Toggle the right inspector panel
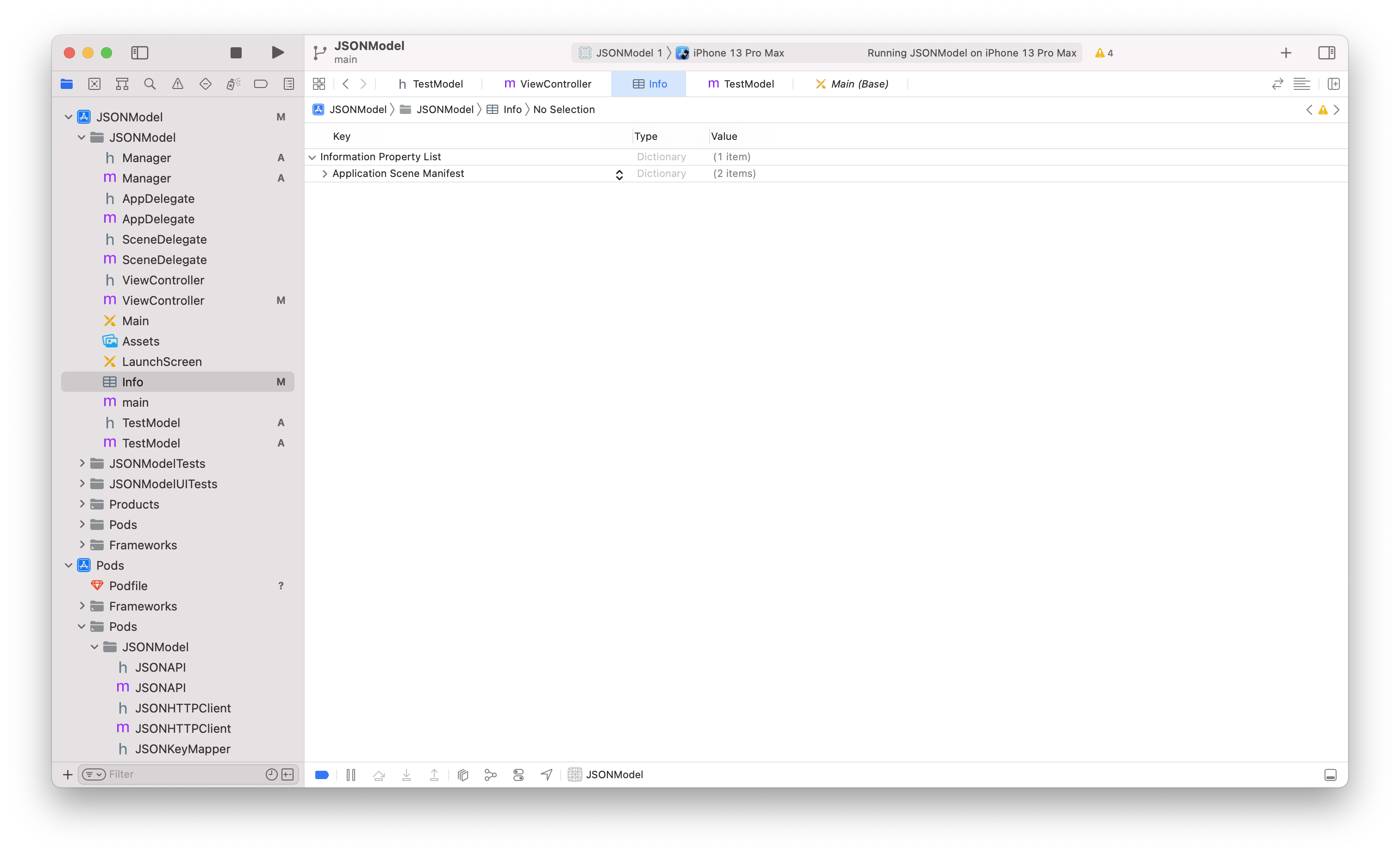The image size is (1400, 856). point(1326,53)
